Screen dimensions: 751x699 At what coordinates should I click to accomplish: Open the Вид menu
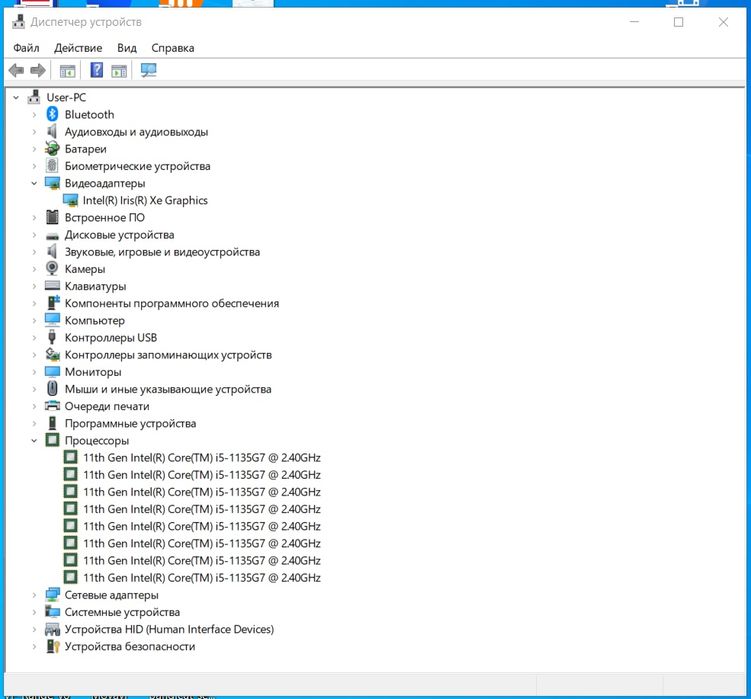pos(127,48)
